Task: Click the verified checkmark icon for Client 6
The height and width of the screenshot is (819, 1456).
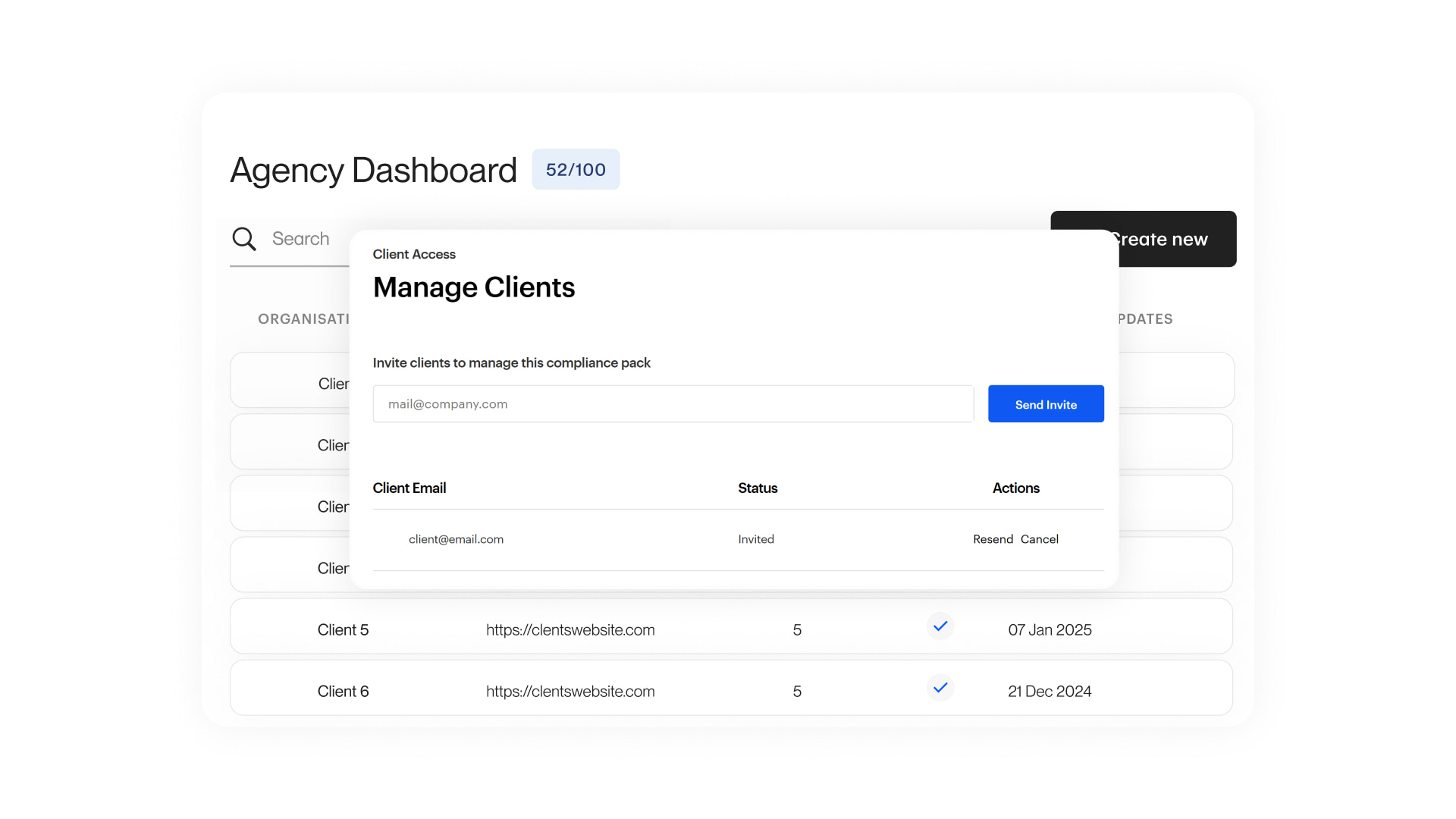Action: click(940, 688)
